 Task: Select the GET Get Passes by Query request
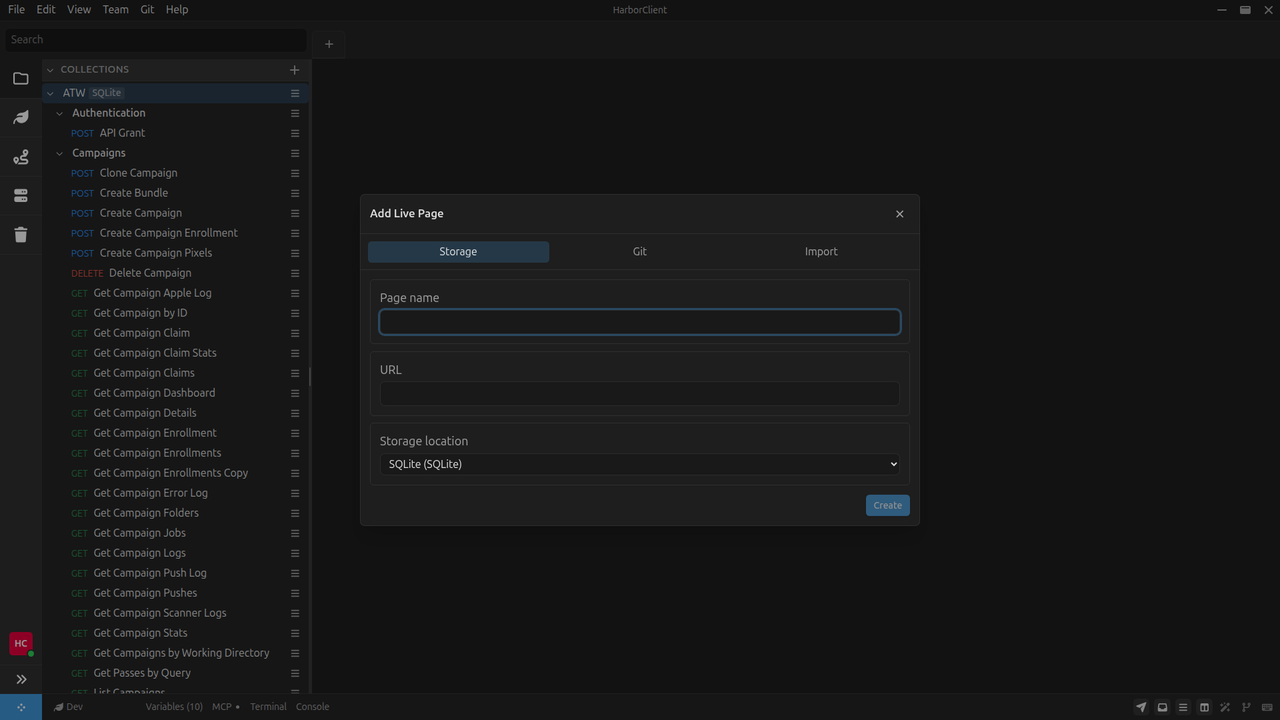click(176, 673)
